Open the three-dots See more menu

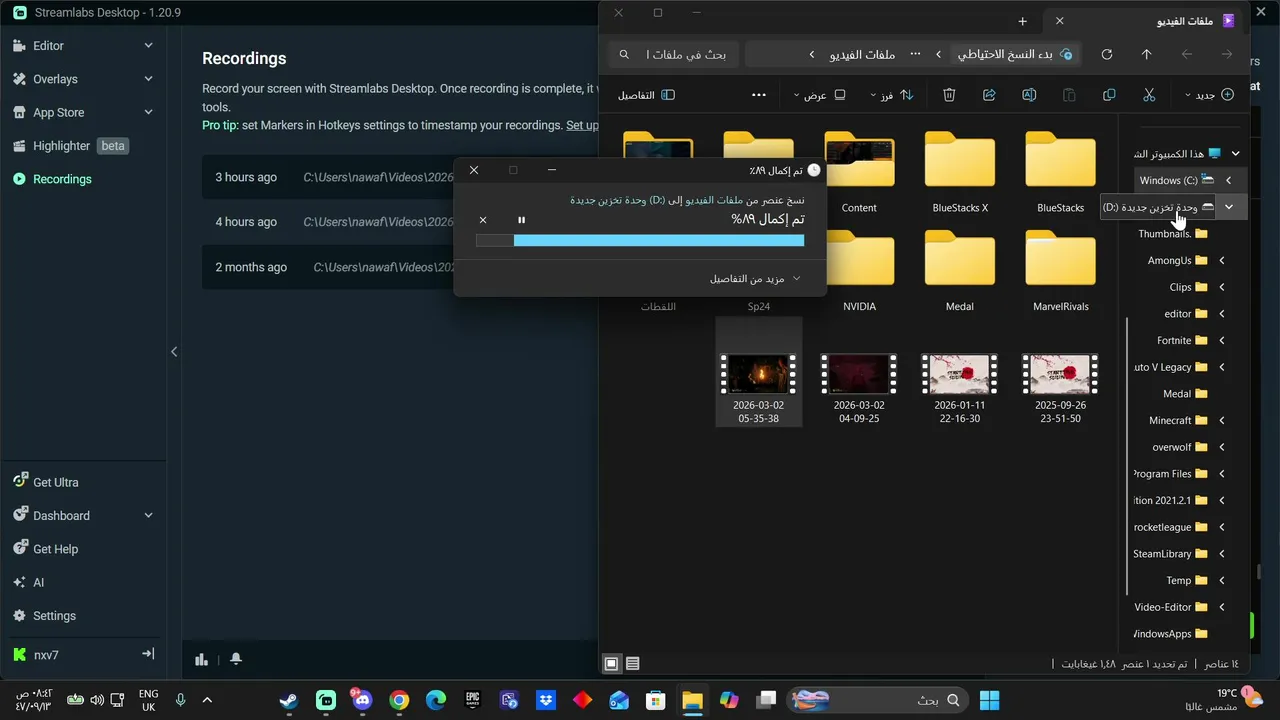pos(759,95)
